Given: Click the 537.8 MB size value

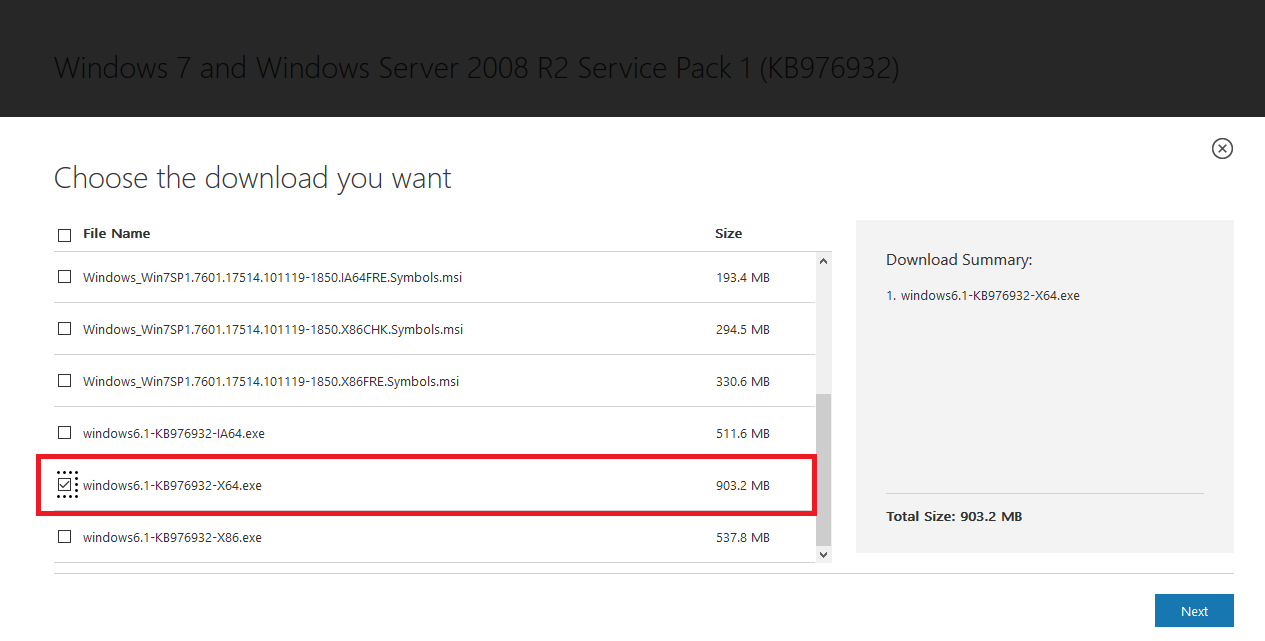Looking at the screenshot, I should pyautogui.click(x=743, y=537).
